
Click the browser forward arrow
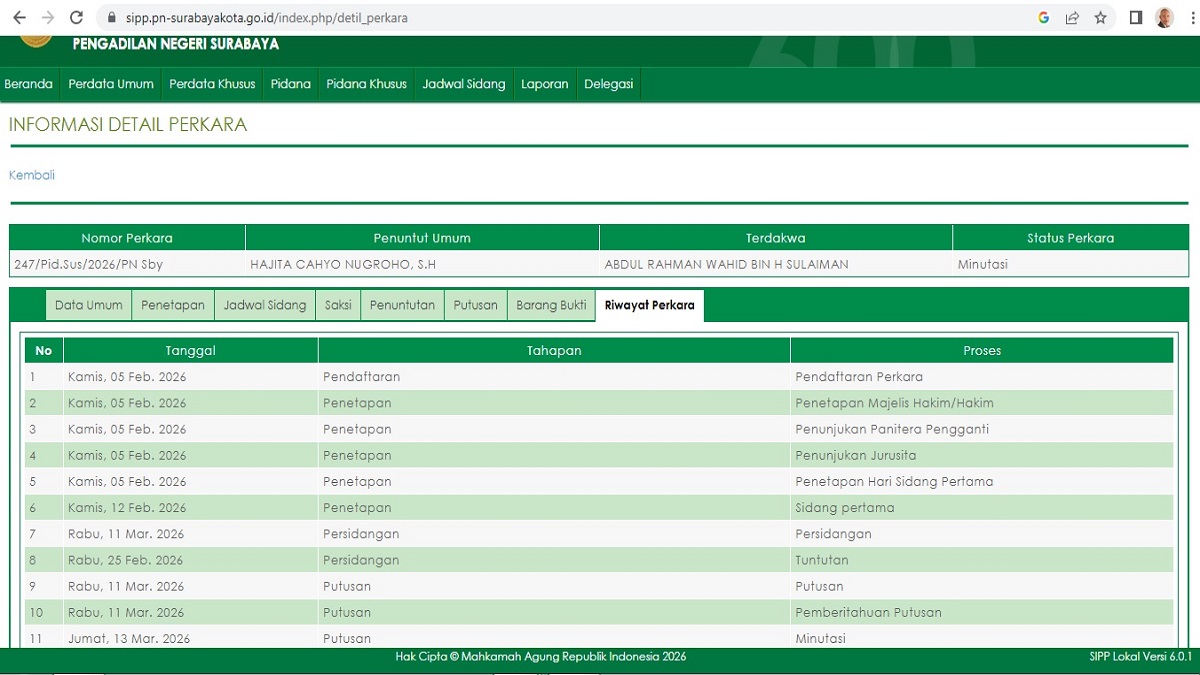pyautogui.click(x=47, y=18)
